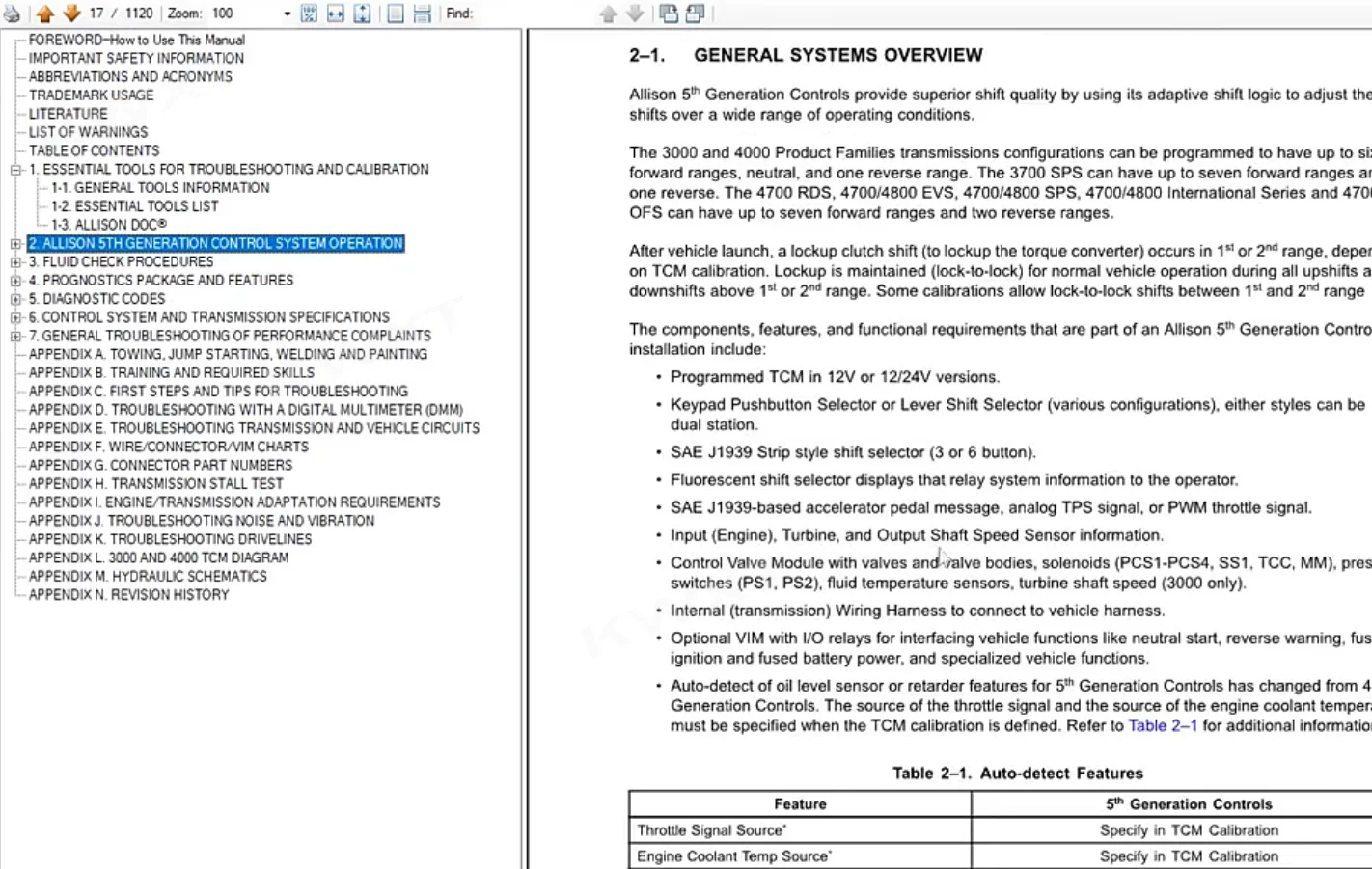Click the second overlapping-windows icon after Find

coord(695,14)
